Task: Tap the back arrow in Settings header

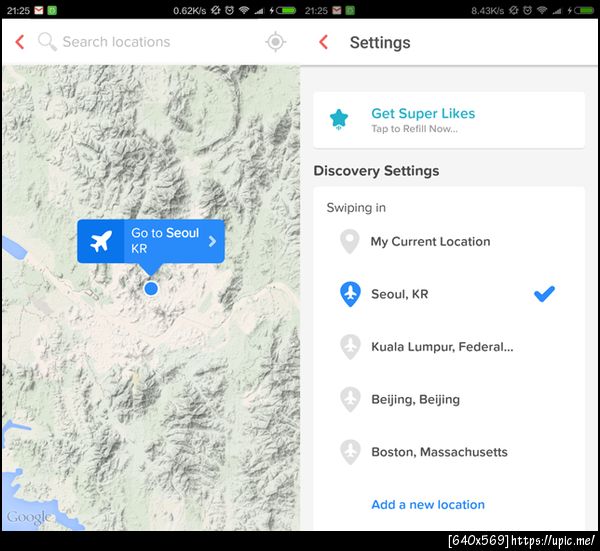Action: 324,42
